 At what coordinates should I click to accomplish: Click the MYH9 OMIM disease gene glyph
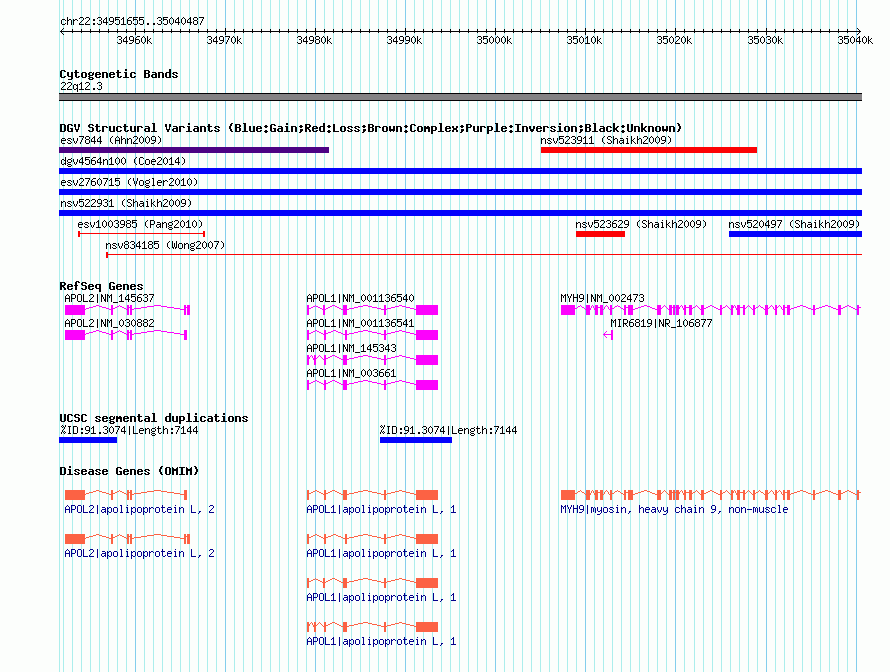click(x=711, y=495)
